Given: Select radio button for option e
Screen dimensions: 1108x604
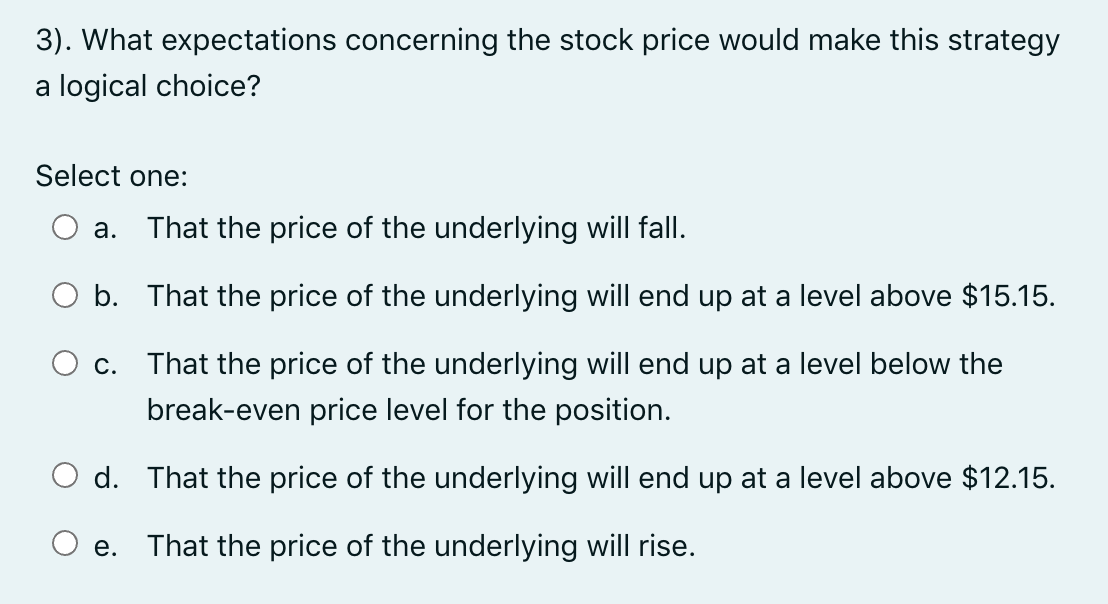Looking at the screenshot, I should tap(65, 545).
